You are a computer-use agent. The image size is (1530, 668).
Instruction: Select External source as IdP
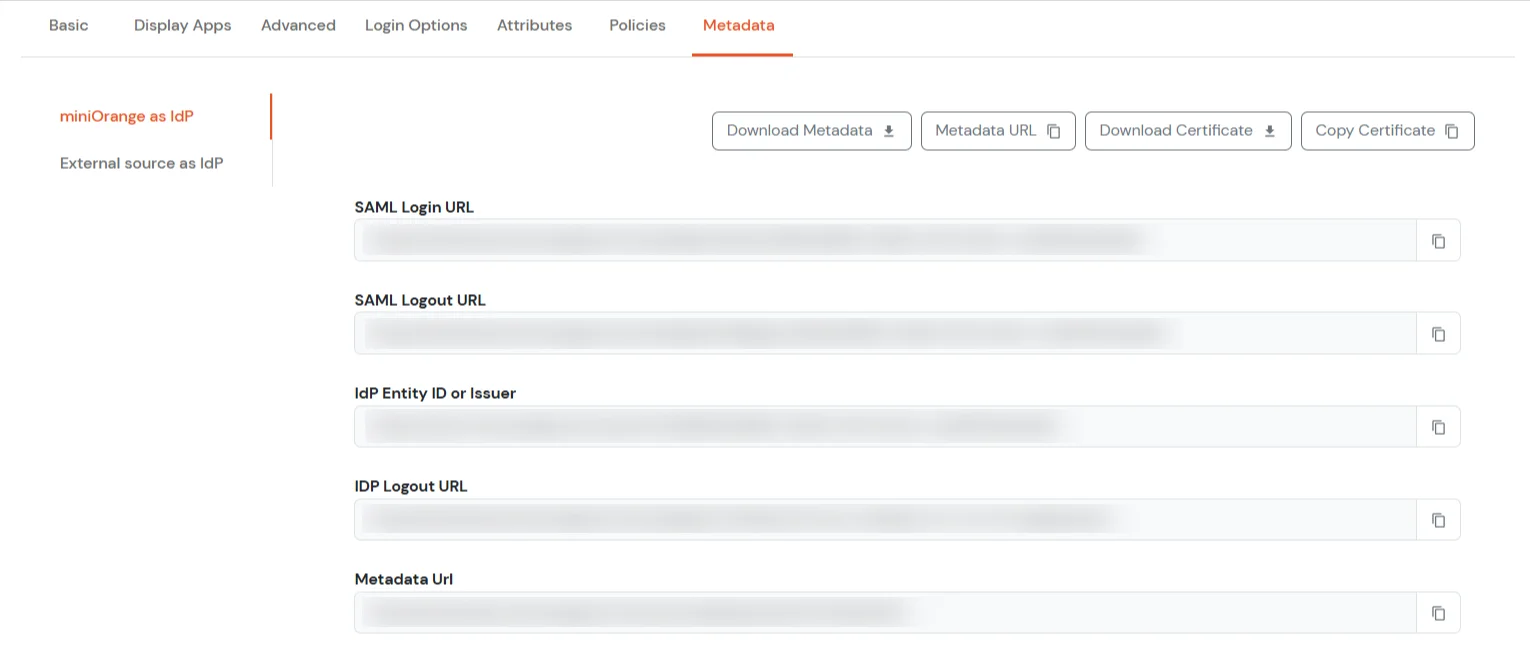[x=141, y=163]
